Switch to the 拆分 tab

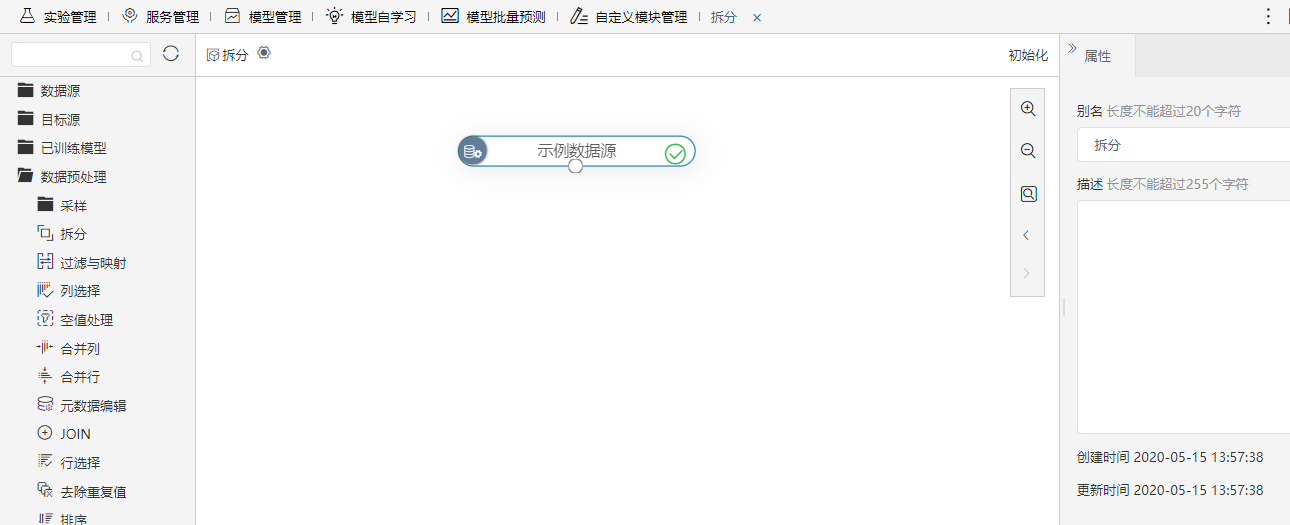tap(723, 17)
